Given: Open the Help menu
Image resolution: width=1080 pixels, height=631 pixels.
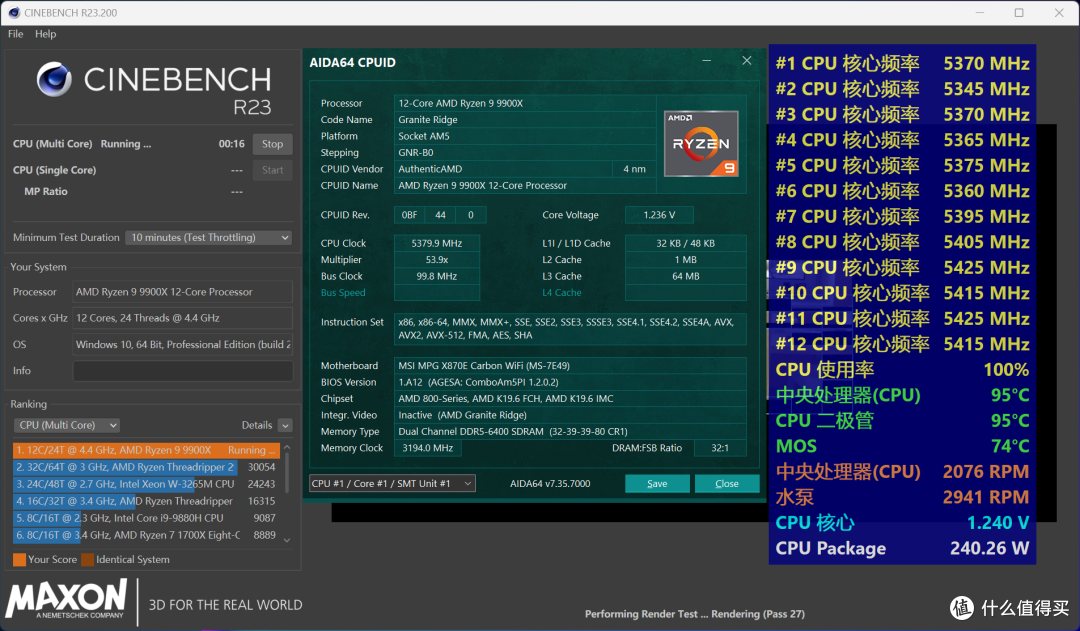Looking at the screenshot, I should coord(45,34).
